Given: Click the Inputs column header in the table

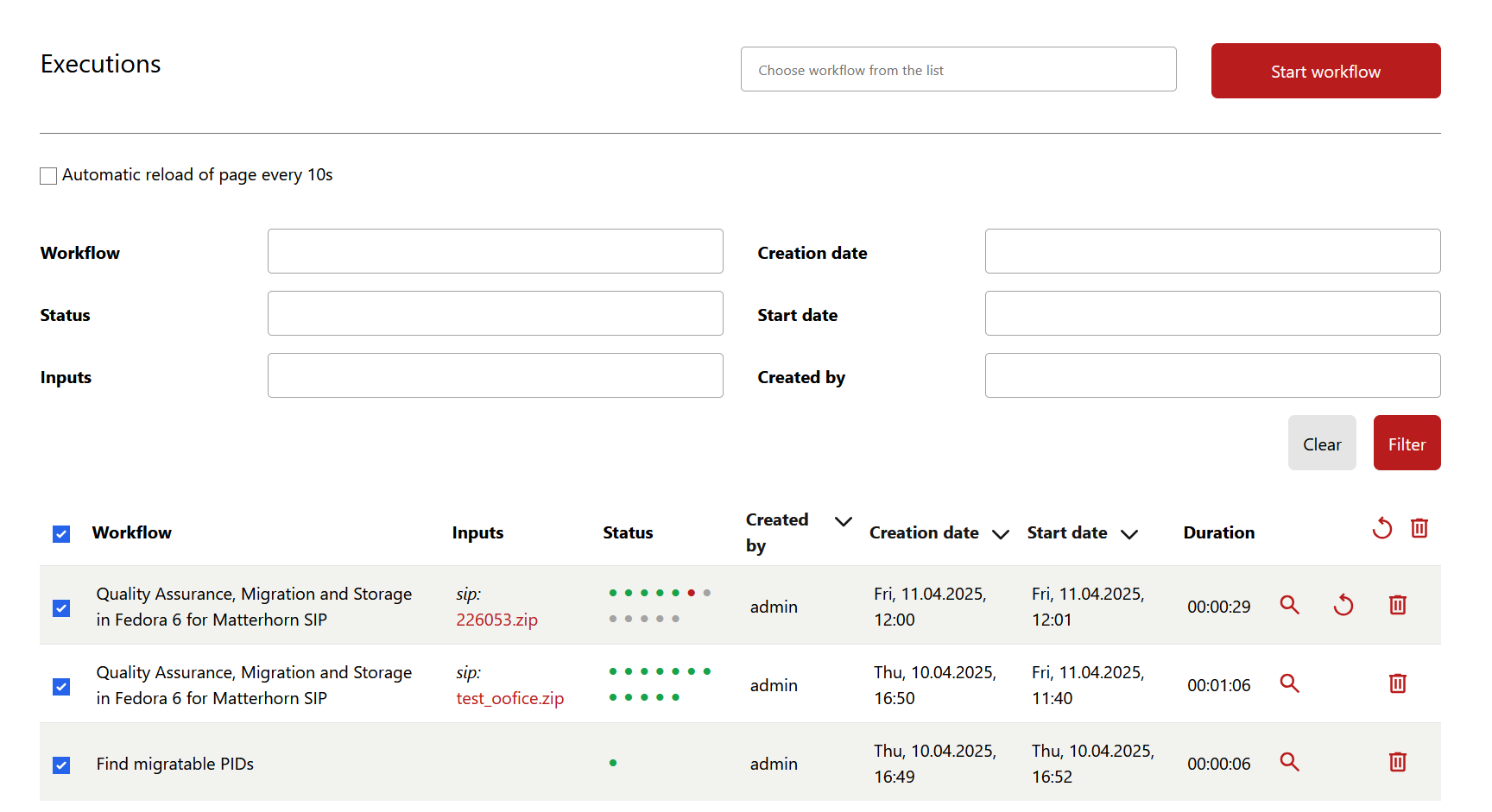Looking at the screenshot, I should click(477, 532).
